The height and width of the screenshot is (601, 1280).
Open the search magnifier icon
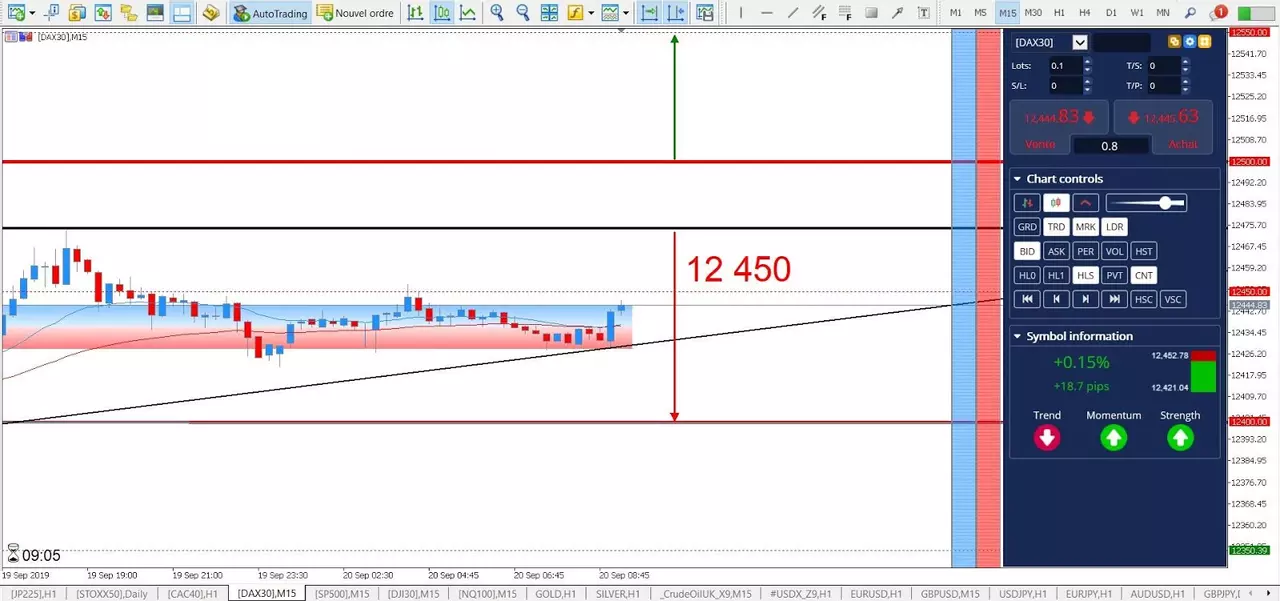point(1190,13)
